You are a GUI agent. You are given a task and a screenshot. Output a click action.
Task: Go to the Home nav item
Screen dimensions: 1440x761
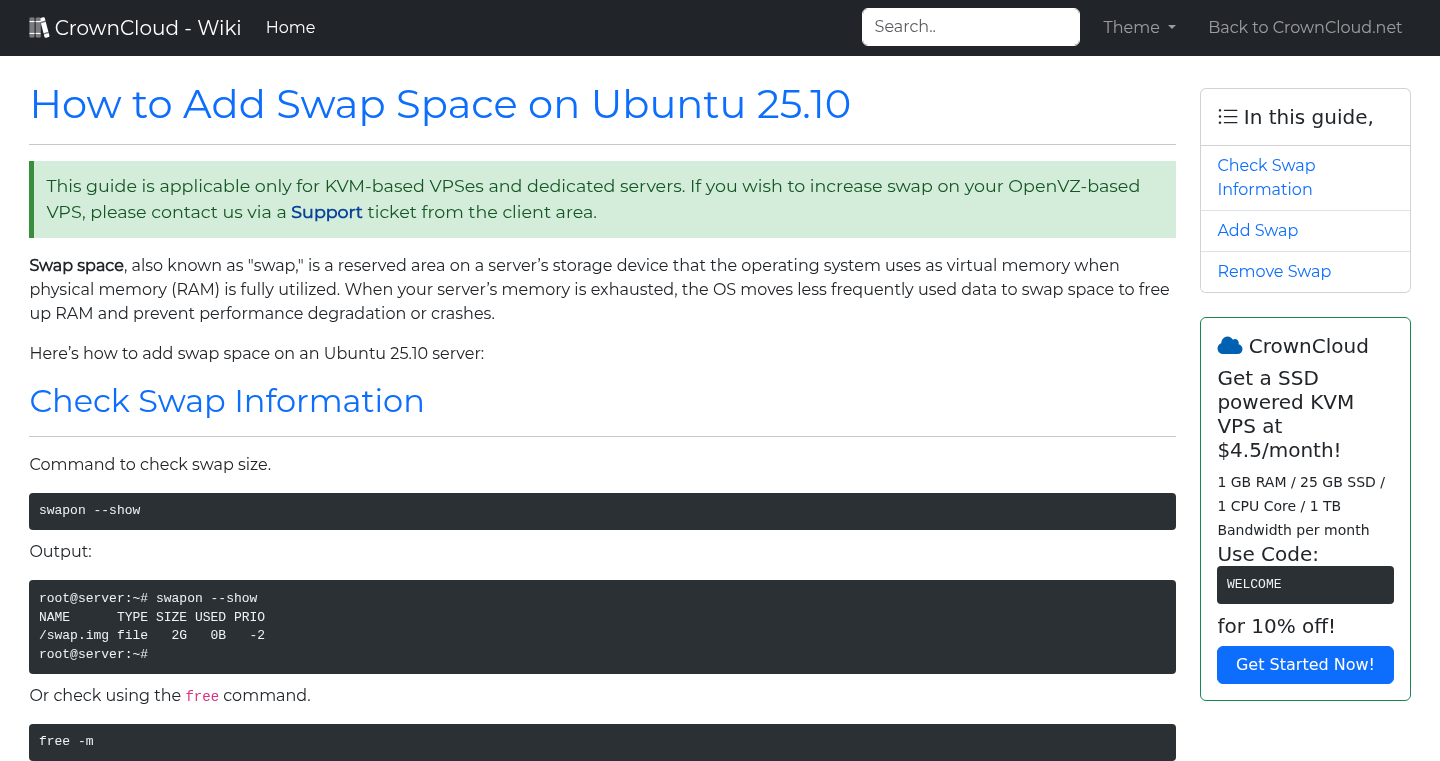point(290,28)
